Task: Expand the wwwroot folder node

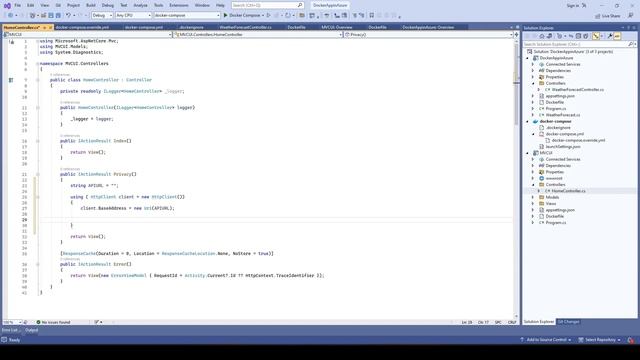Action: coord(533,178)
